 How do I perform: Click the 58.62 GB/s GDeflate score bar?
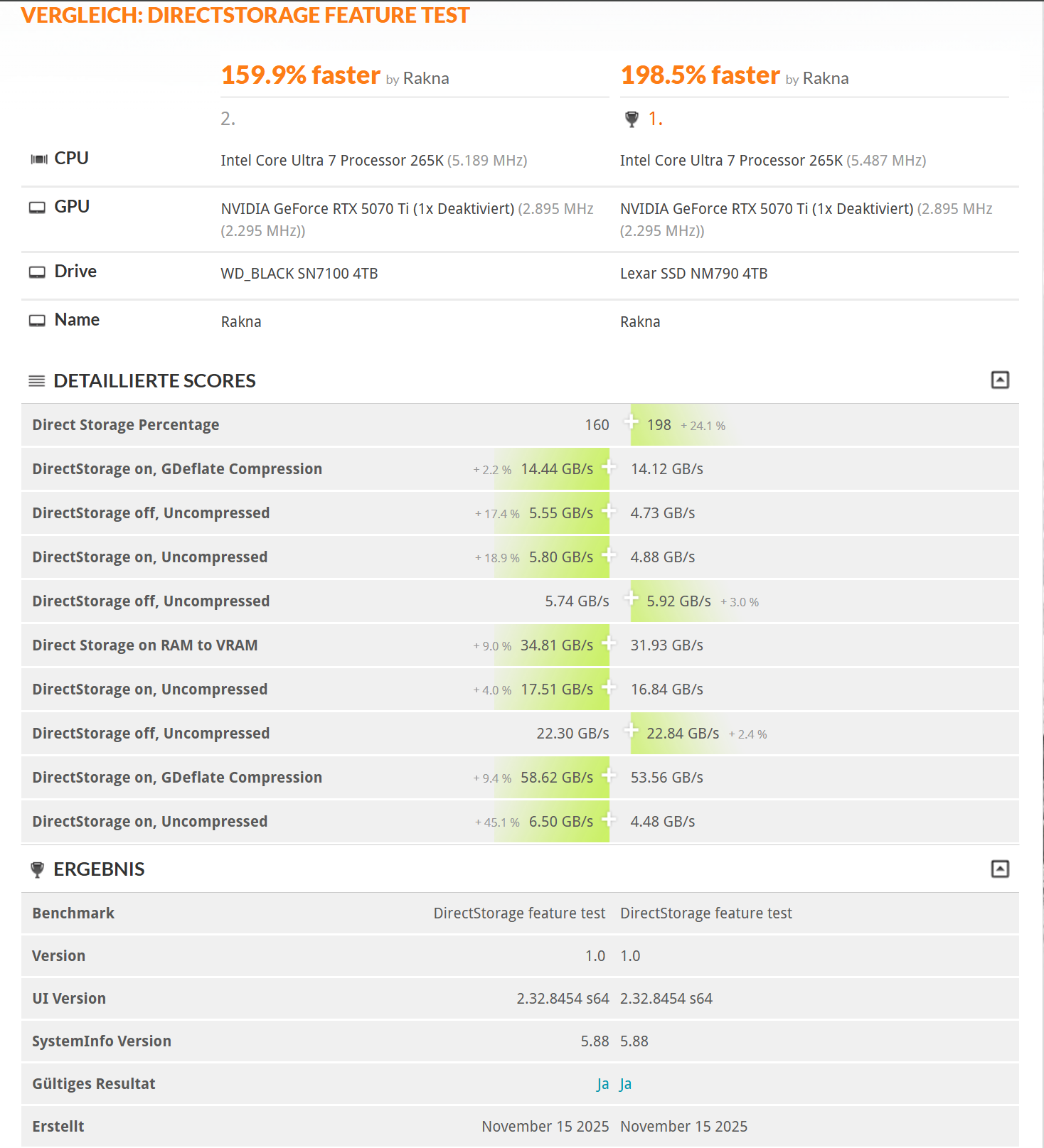(556, 778)
